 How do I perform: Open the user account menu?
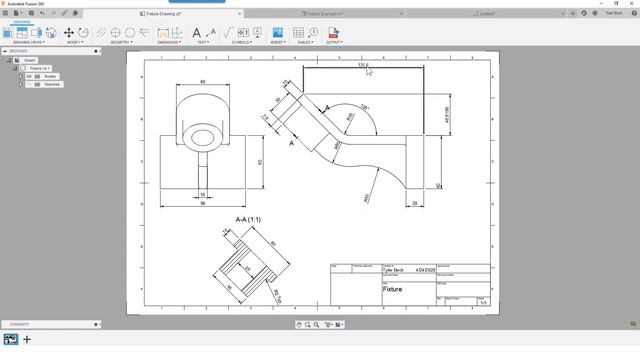[614, 13]
